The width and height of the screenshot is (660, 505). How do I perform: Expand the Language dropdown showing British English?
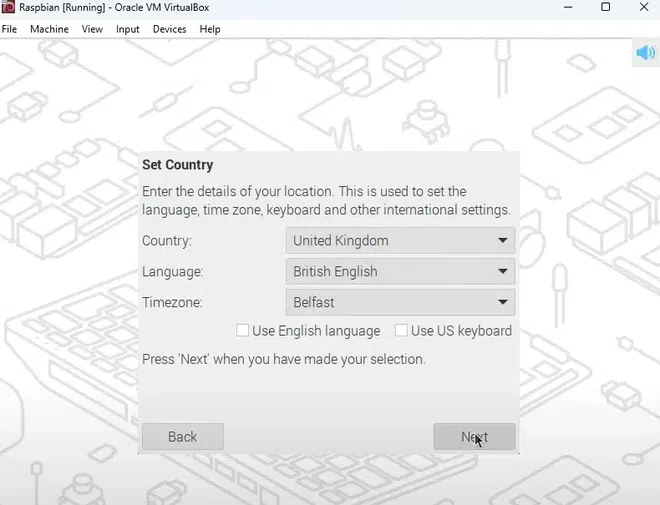tap(400, 271)
